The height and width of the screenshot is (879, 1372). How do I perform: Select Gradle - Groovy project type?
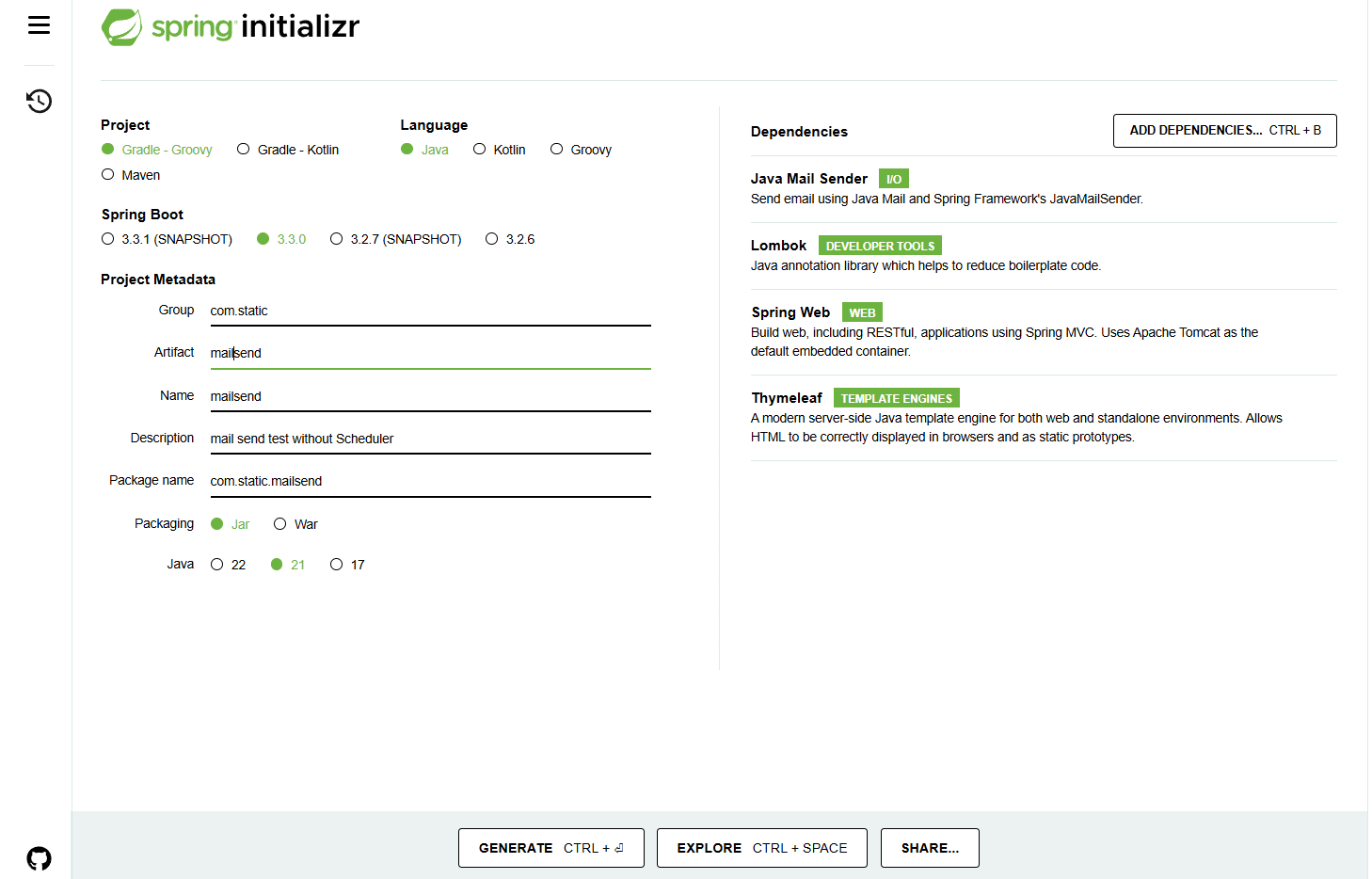(157, 150)
